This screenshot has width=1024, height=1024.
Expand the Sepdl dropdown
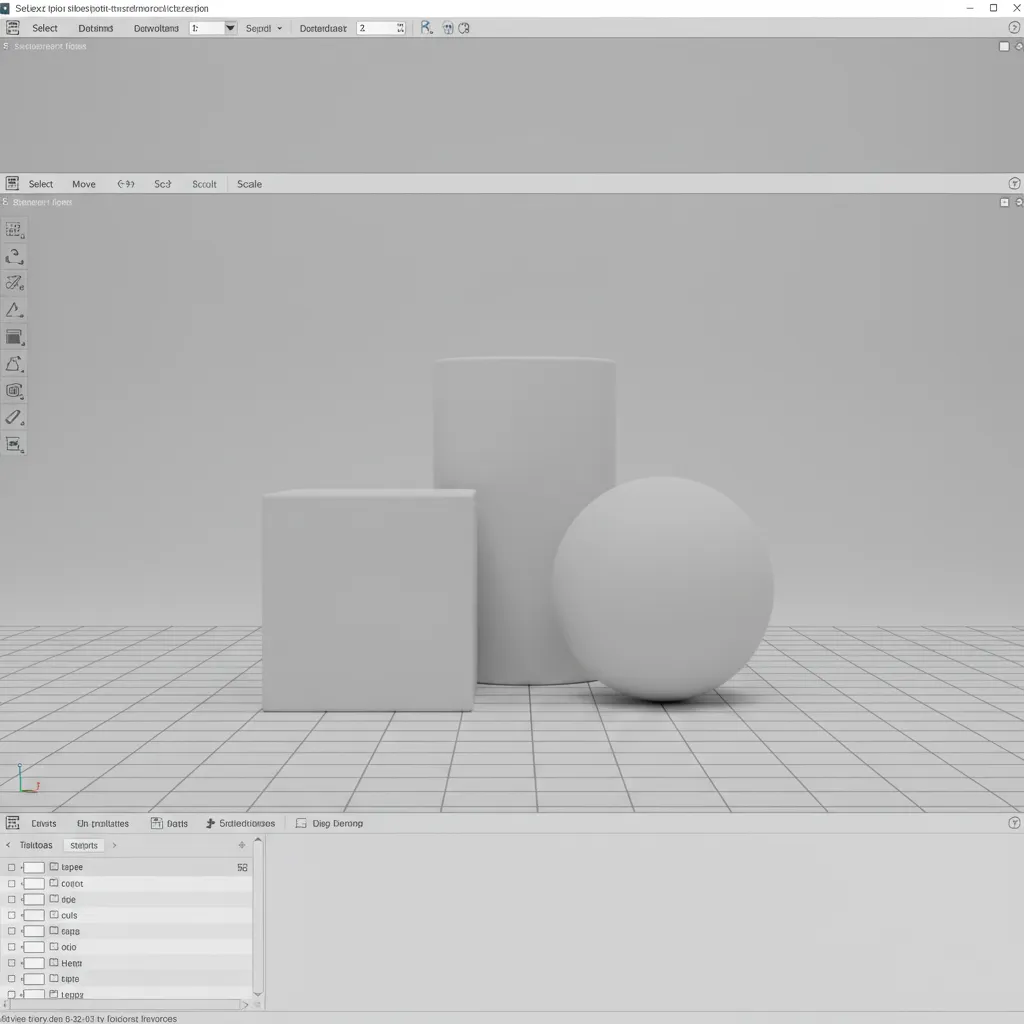coord(264,29)
